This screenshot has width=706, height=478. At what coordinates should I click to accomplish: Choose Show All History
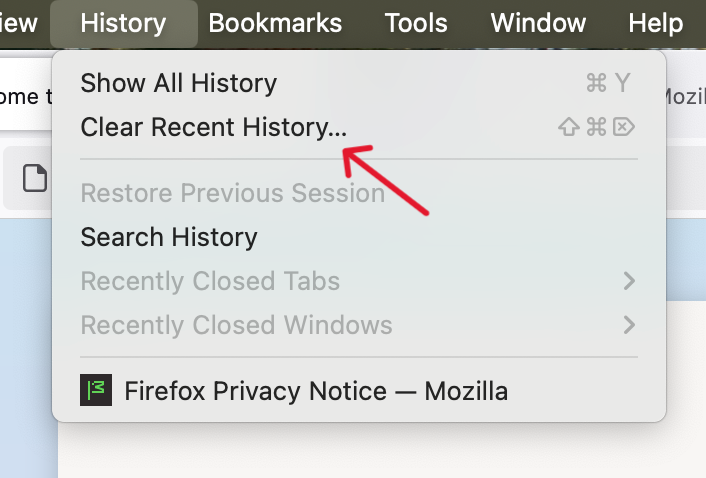coord(178,83)
